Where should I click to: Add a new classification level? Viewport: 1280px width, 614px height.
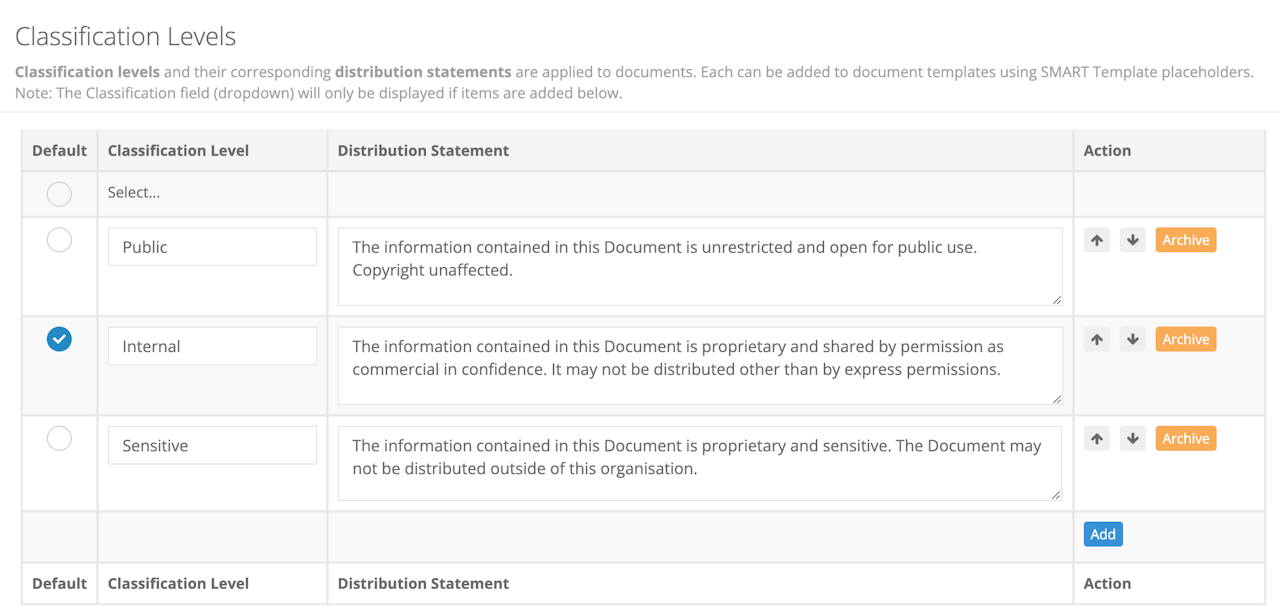point(1103,534)
